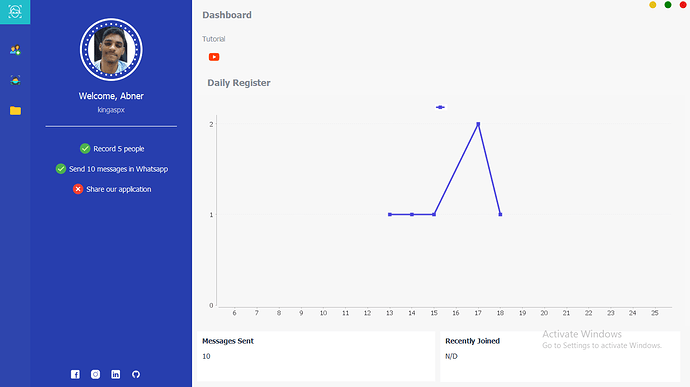
Task: Play the YouTube tutorial icon
Action: (214, 57)
